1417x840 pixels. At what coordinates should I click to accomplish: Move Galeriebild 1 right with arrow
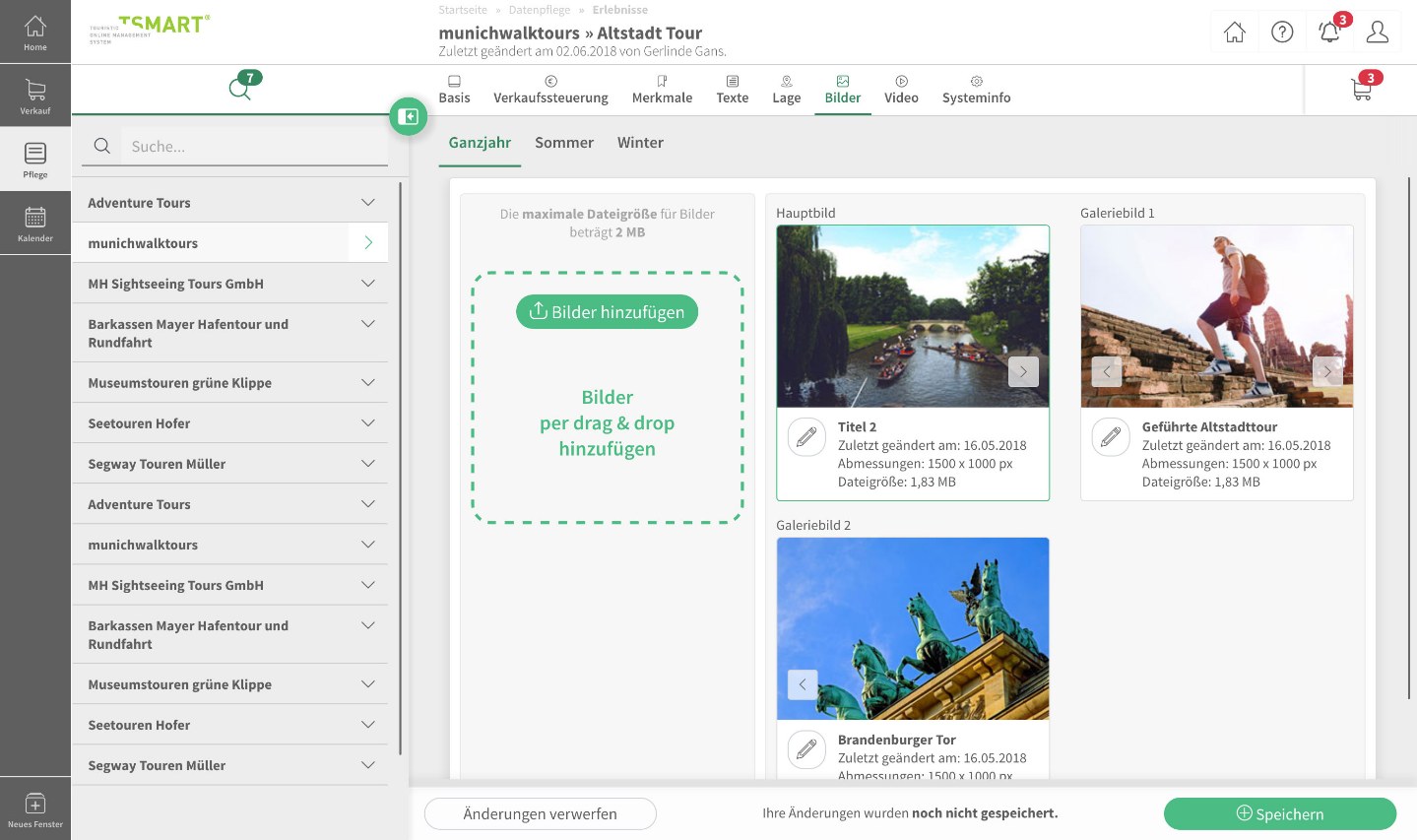[x=1327, y=371]
